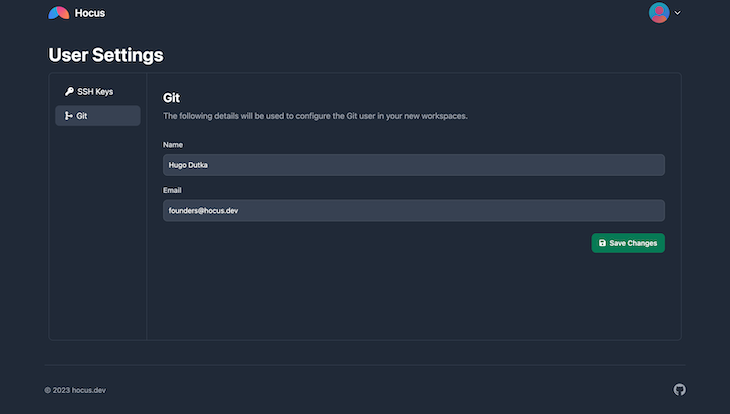
Task: Click the Hocus logo icon
Action: pyautogui.click(x=59, y=13)
